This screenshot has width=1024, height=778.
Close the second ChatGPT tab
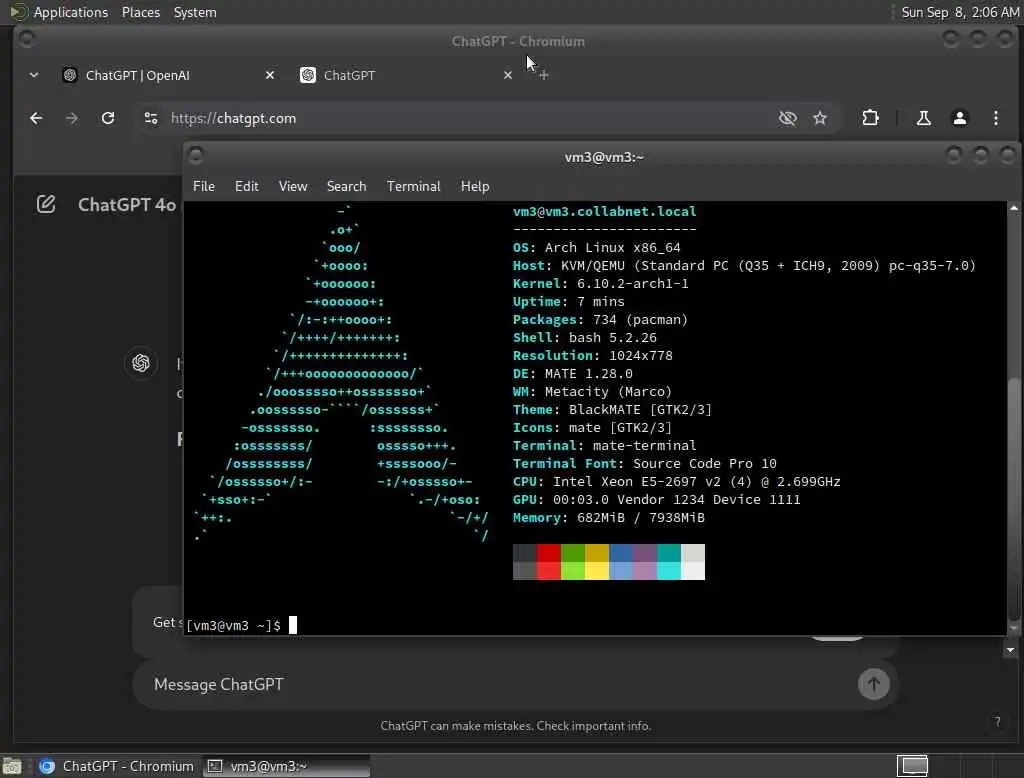507,75
